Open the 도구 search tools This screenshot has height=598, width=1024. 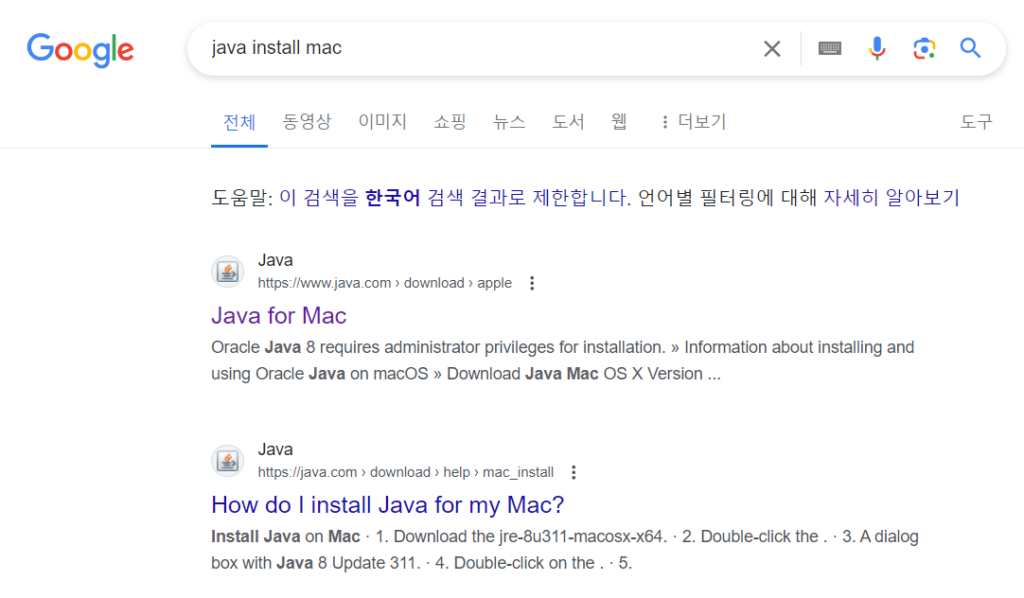click(976, 122)
